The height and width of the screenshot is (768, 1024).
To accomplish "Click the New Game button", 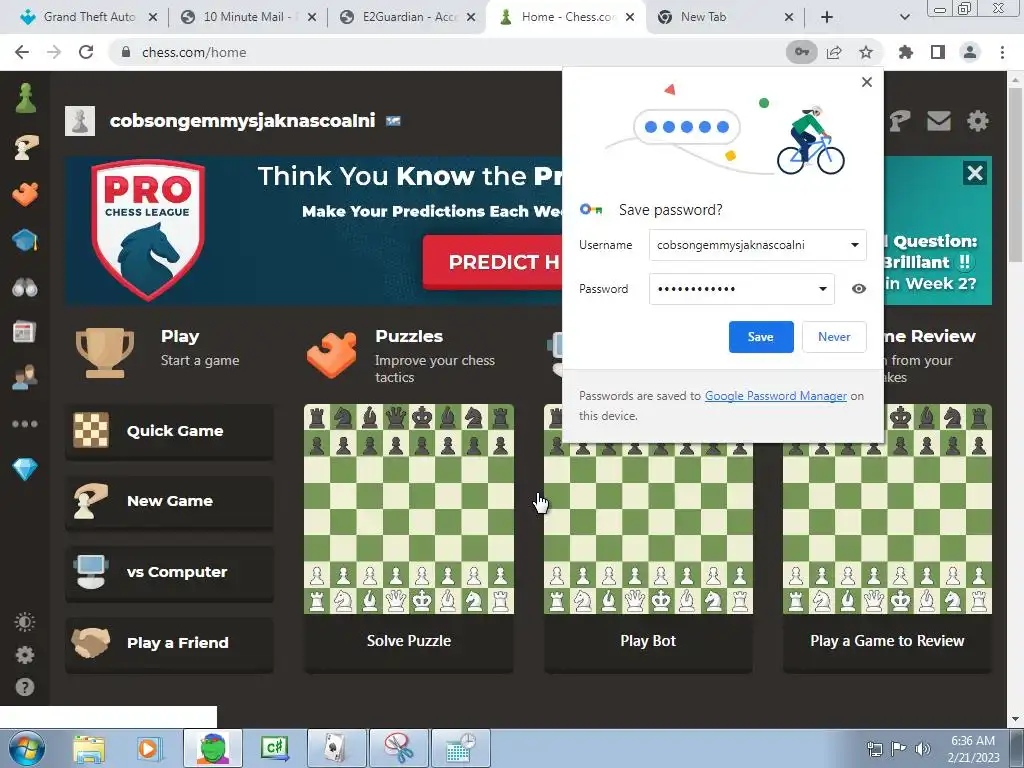I will click(169, 501).
